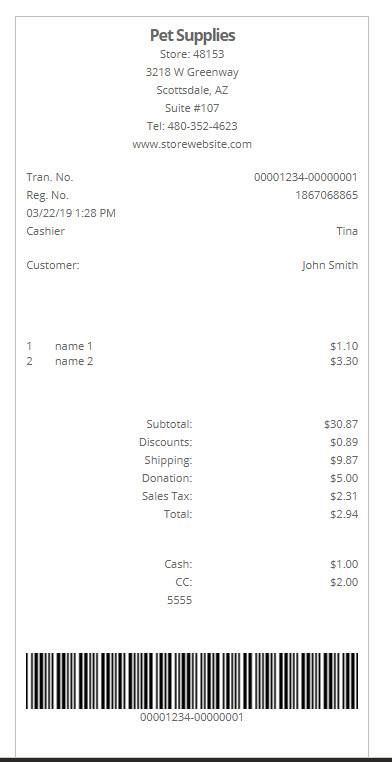This screenshot has width=392, height=762.
Task: Select the name 2 line item
Action: 74,362
